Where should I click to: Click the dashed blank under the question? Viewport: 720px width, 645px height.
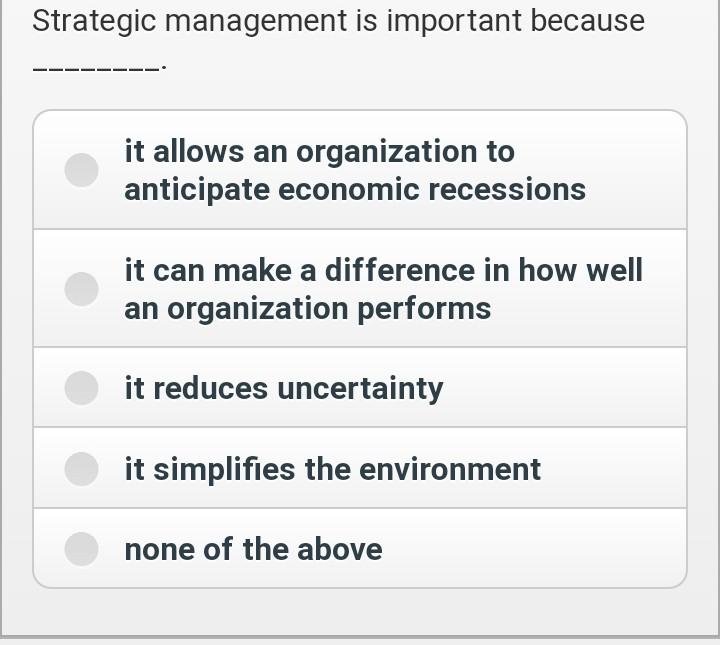pyautogui.click(x=98, y=69)
